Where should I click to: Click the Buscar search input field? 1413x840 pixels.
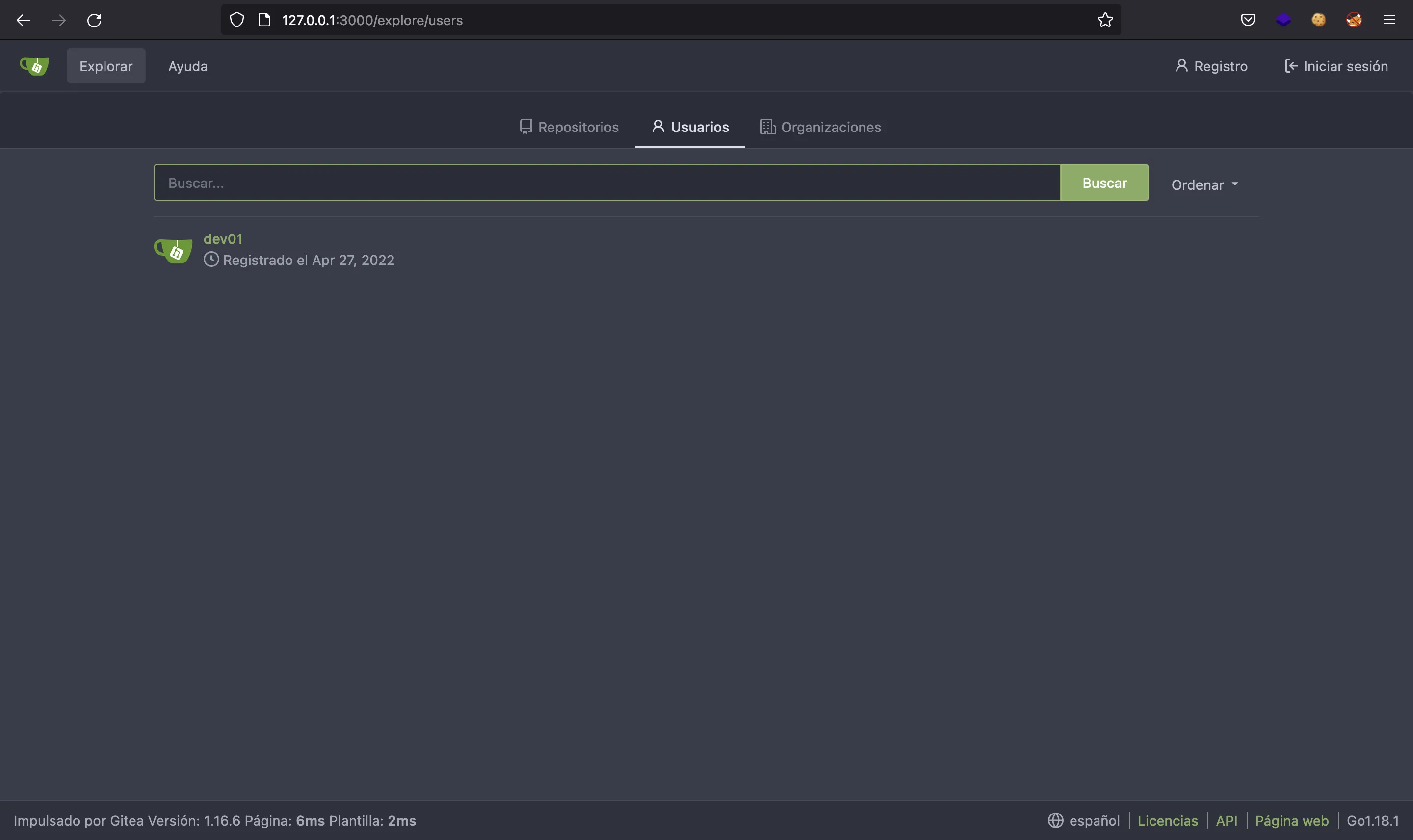(x=606, y=183)
